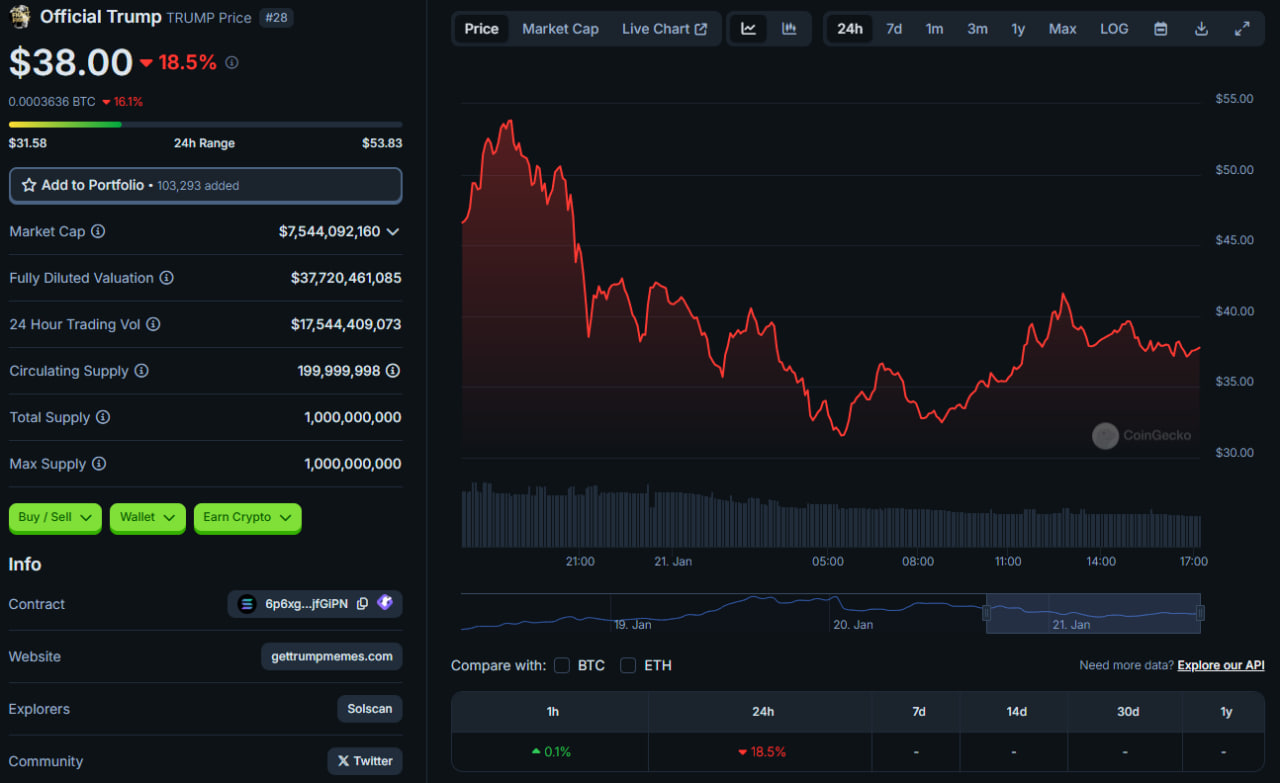Click left handle of chart range selector
The height and width of the screenshot is (783, 1280).
point(986,613)
